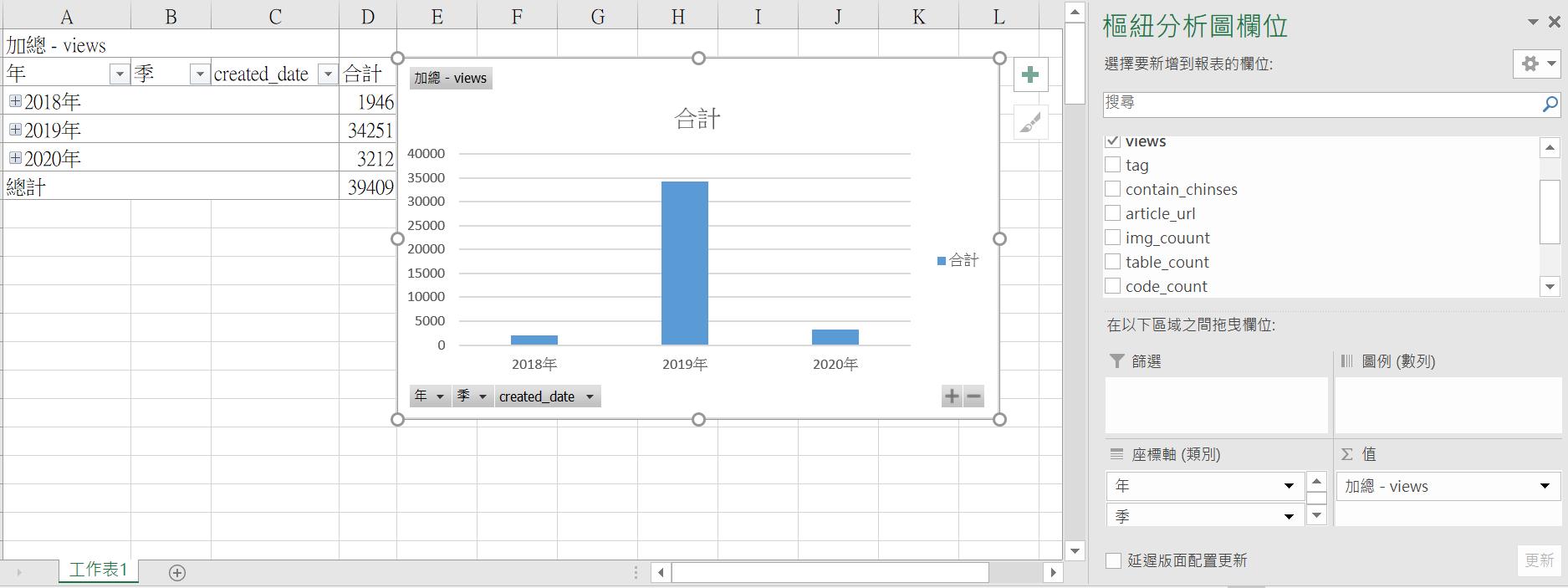Viewport: 1568px width, 588px height.
Task: Expand the 2018年 pivot row
Action: tap(15, 101)
